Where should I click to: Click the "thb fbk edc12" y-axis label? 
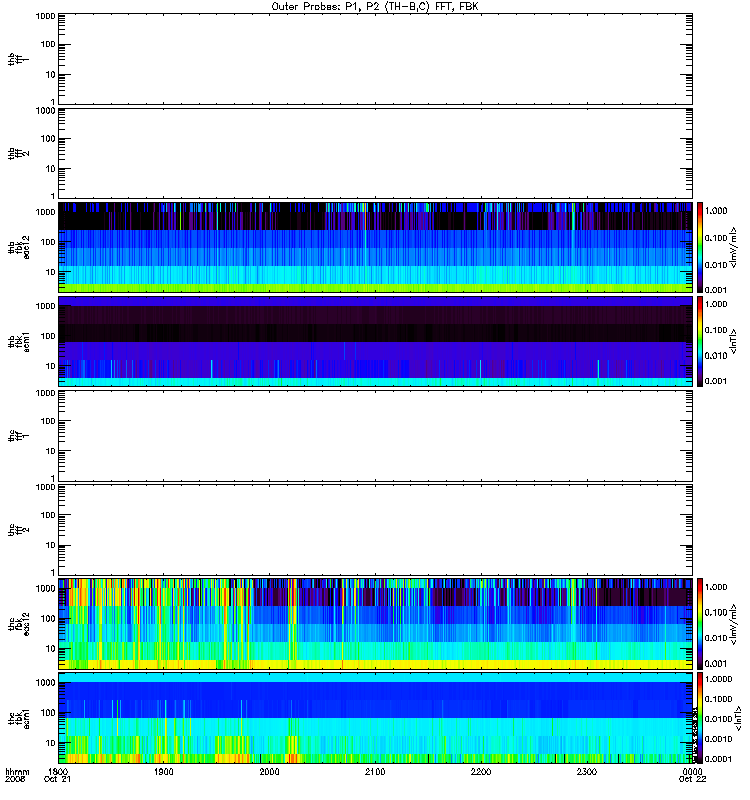point(19,247)
